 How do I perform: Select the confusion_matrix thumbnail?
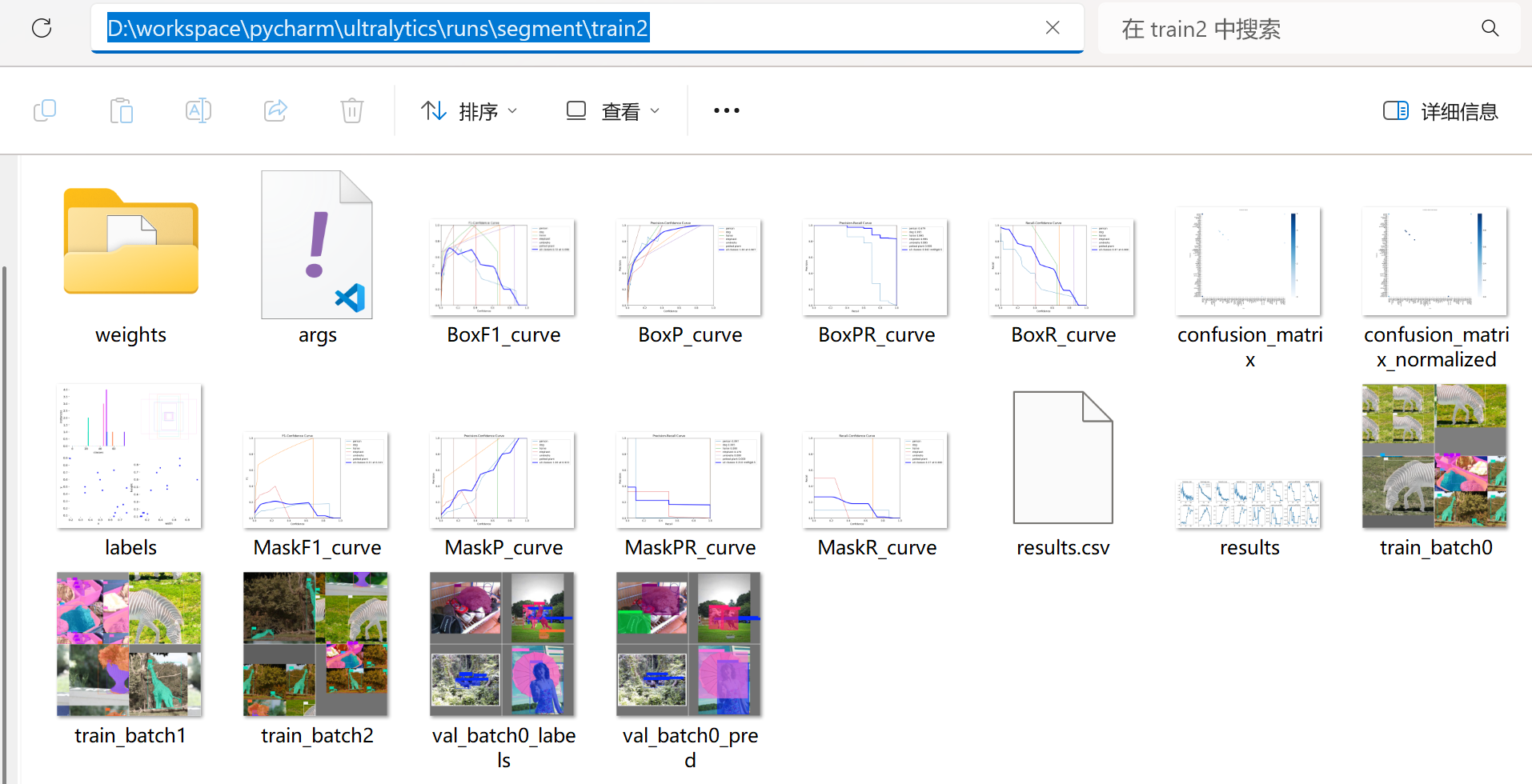click(x=1249, y=262)
